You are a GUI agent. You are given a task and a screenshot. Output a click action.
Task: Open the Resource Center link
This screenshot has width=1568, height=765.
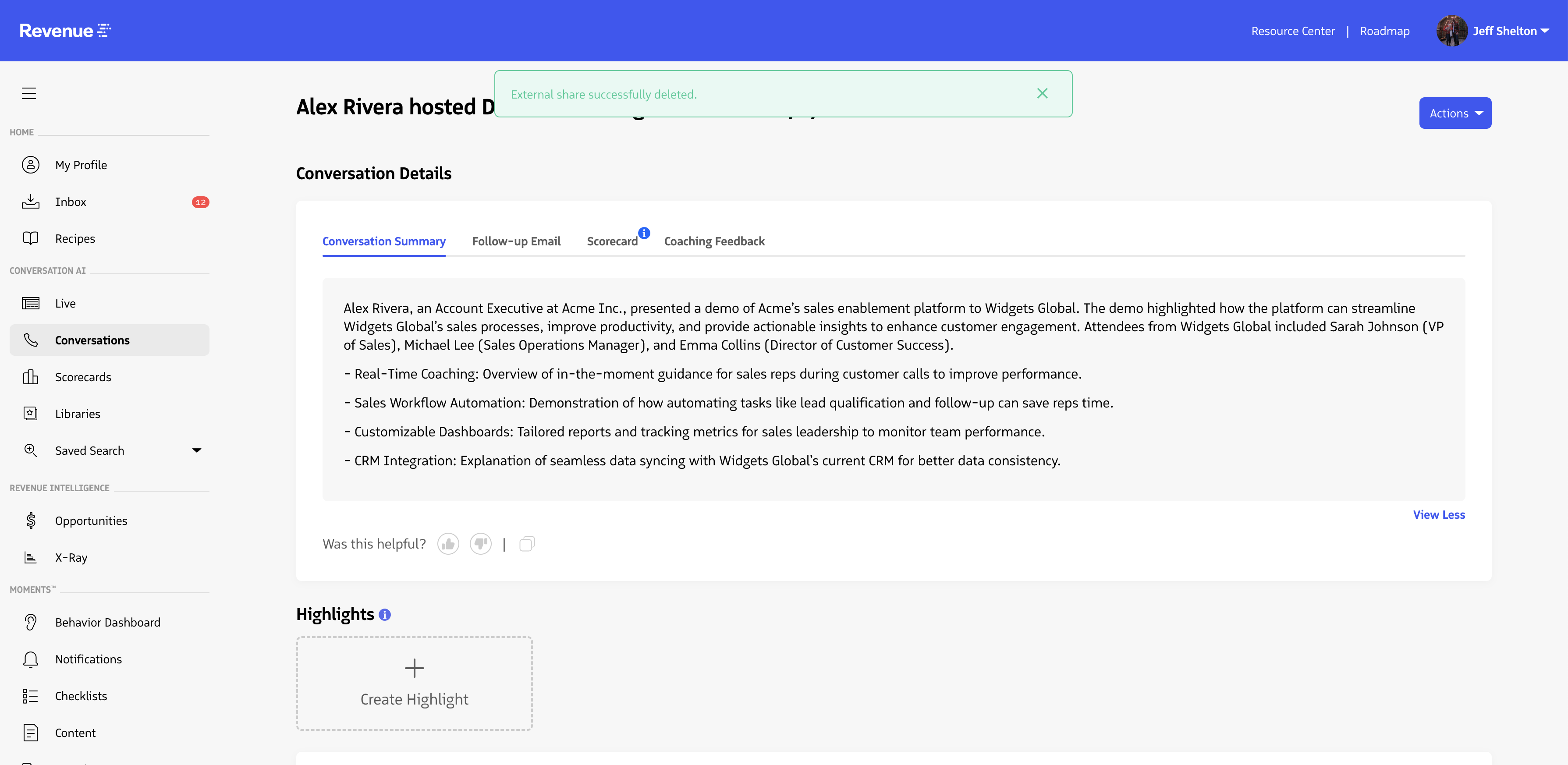[1293, 31]
